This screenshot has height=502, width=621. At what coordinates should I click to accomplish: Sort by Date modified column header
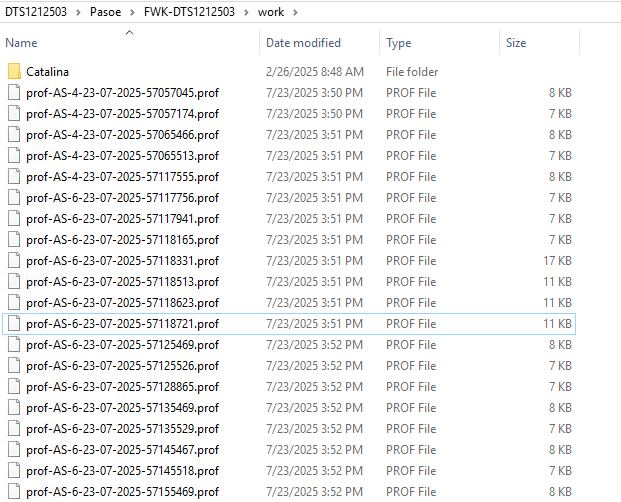(x=303, y=43)
